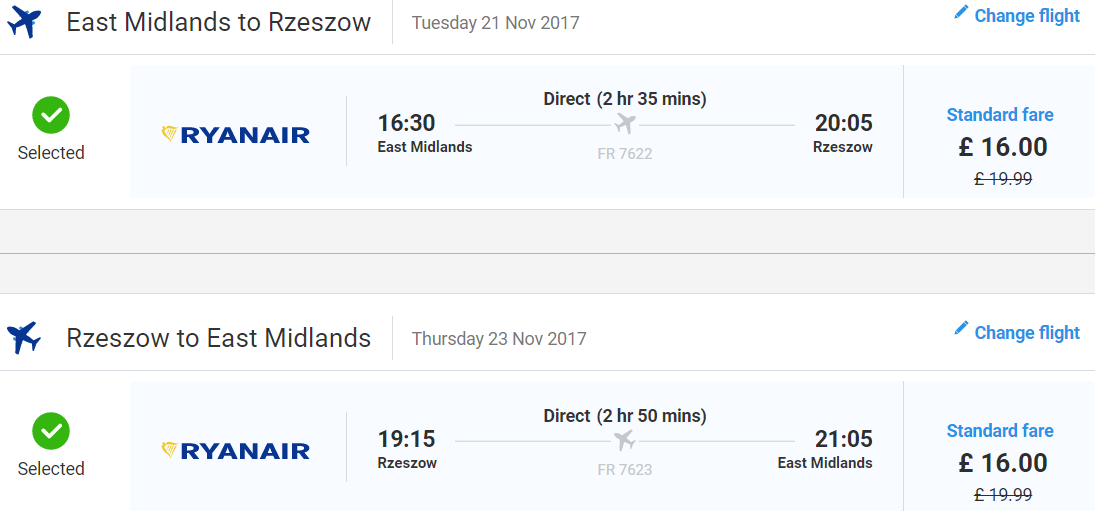Select Standard fare on the return flight
Viewport: 1095px width, 511px height.
(999, 431)
